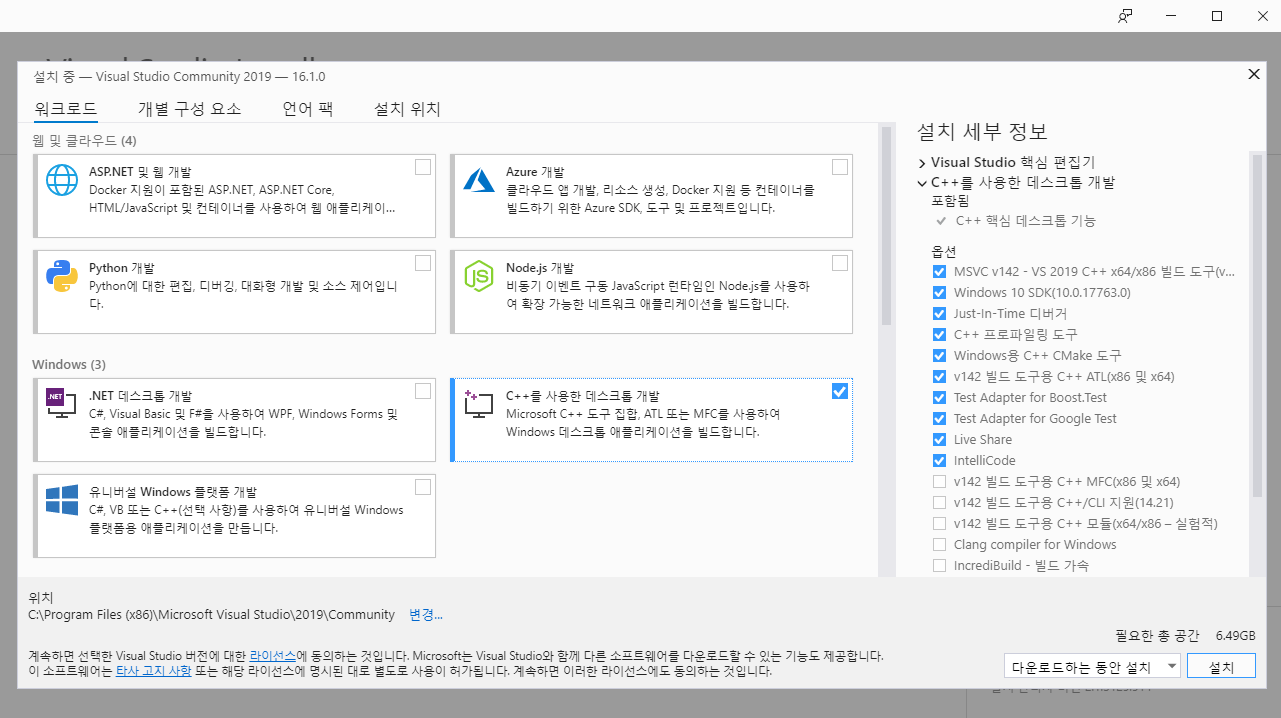Enable the v142 C++ modules experimental option
The width and height of the screenshot is (1281, 718).
coord(939,524)
